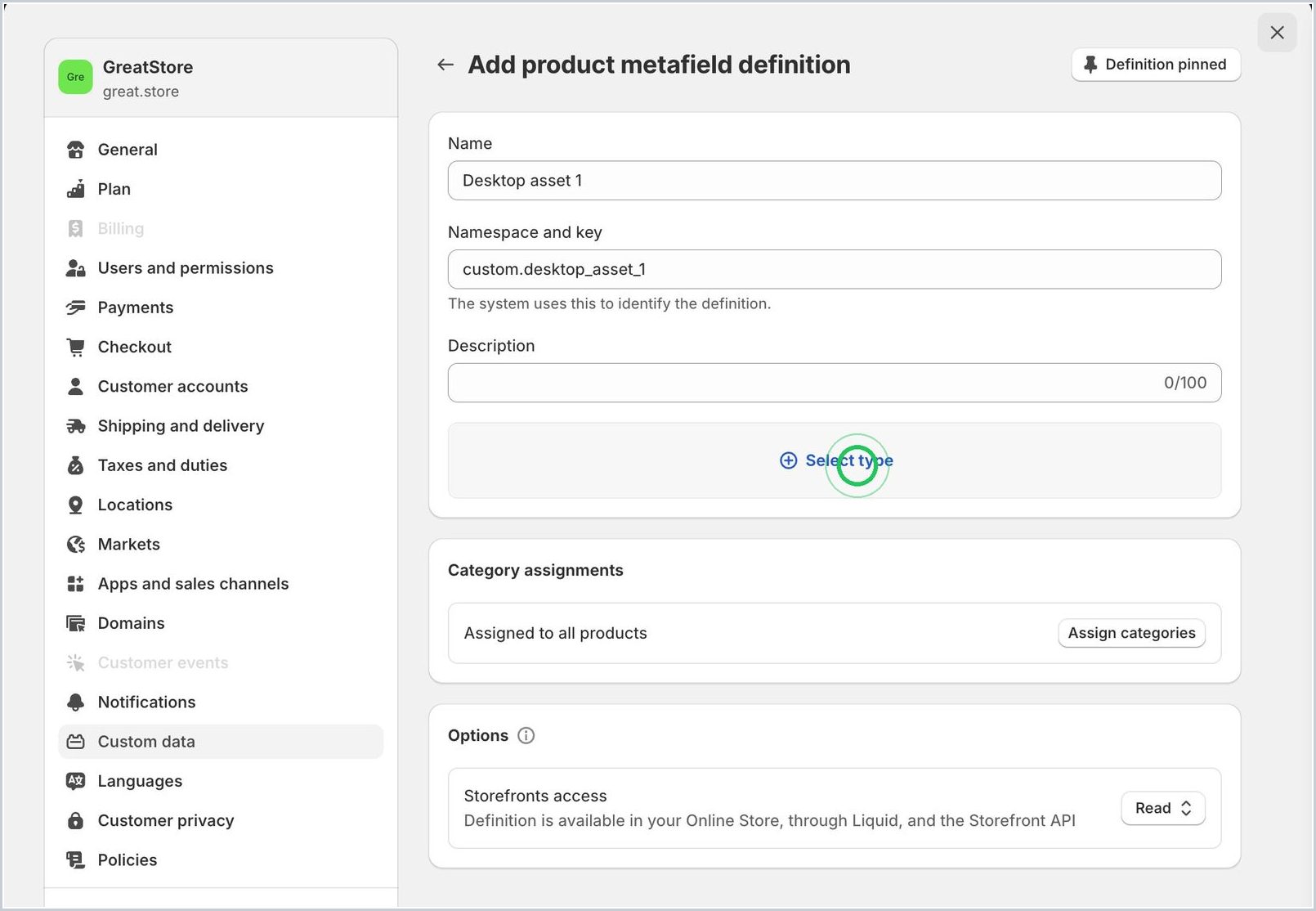Go to Domains settings
Screen dimensions: 1316x911
click(221, 623)
